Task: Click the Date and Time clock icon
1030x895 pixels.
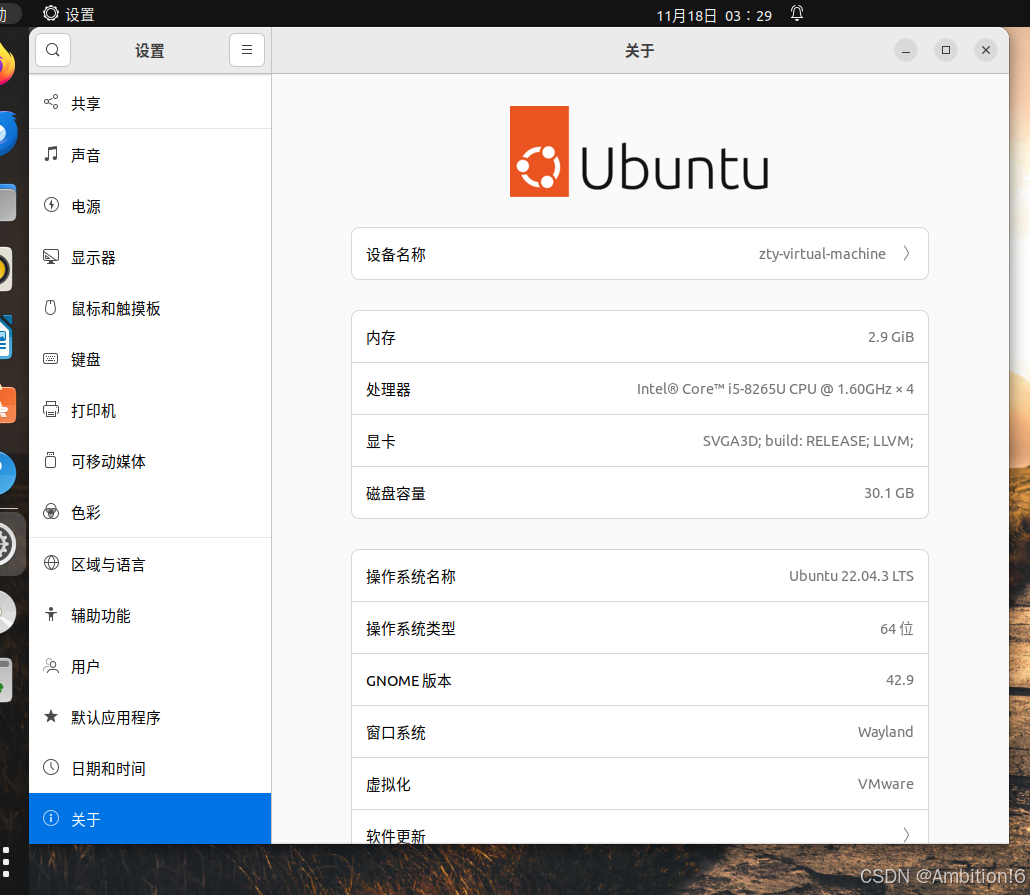Action: tap(51, 768)
